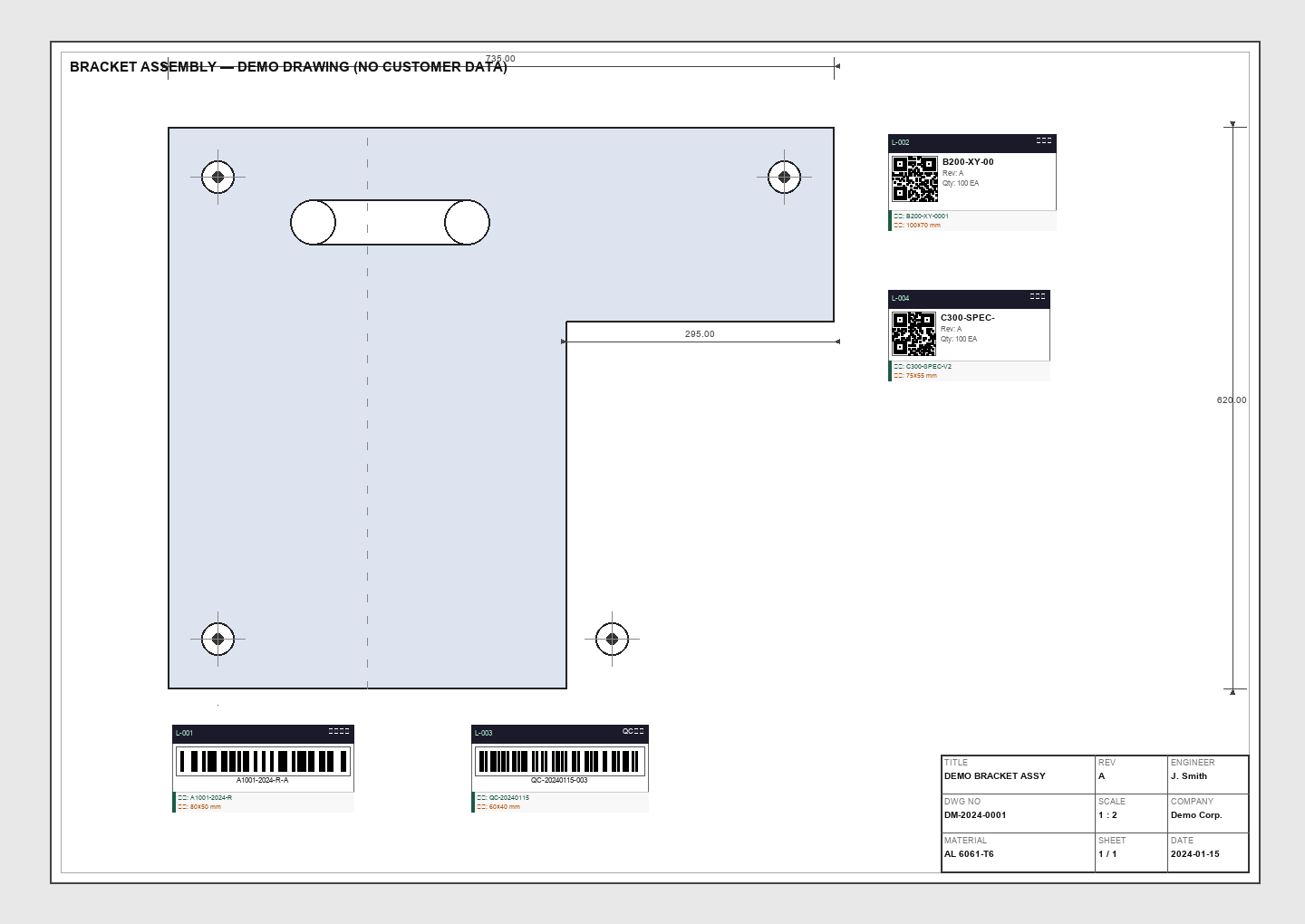Screen dimensions: 1305x924
Task: Click the AL 6061-T6 material field
Action: pos(969,854)
